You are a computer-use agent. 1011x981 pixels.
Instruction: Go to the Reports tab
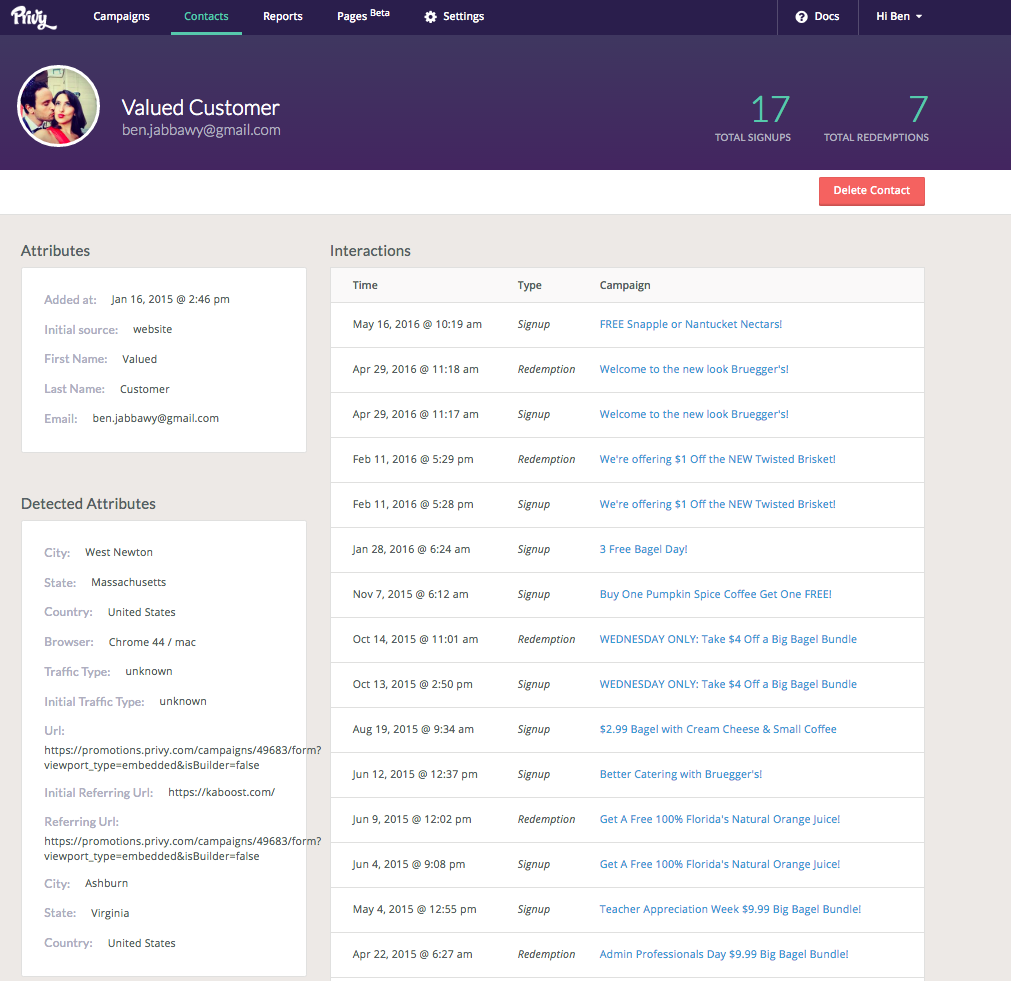tap(283, 17)
